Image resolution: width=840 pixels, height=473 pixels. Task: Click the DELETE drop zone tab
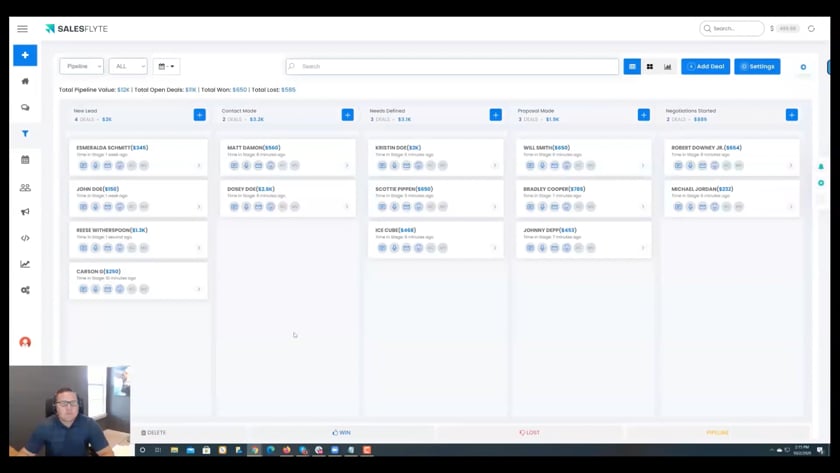pos(153,433)
